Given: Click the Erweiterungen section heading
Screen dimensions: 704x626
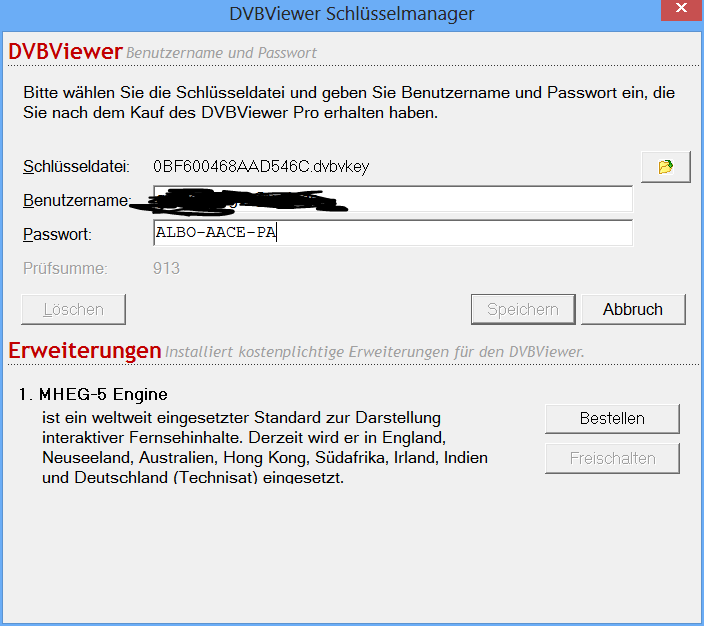Looking at the screenshot, I should click(x=84, y=350).
